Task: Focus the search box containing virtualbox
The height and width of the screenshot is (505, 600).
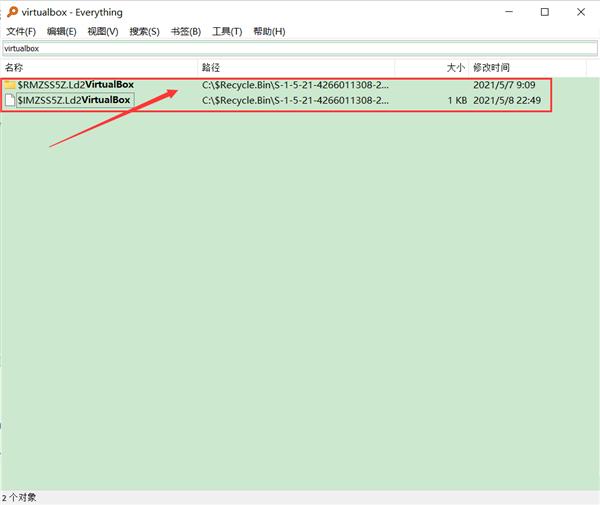Action: click(x=300, y=49)
